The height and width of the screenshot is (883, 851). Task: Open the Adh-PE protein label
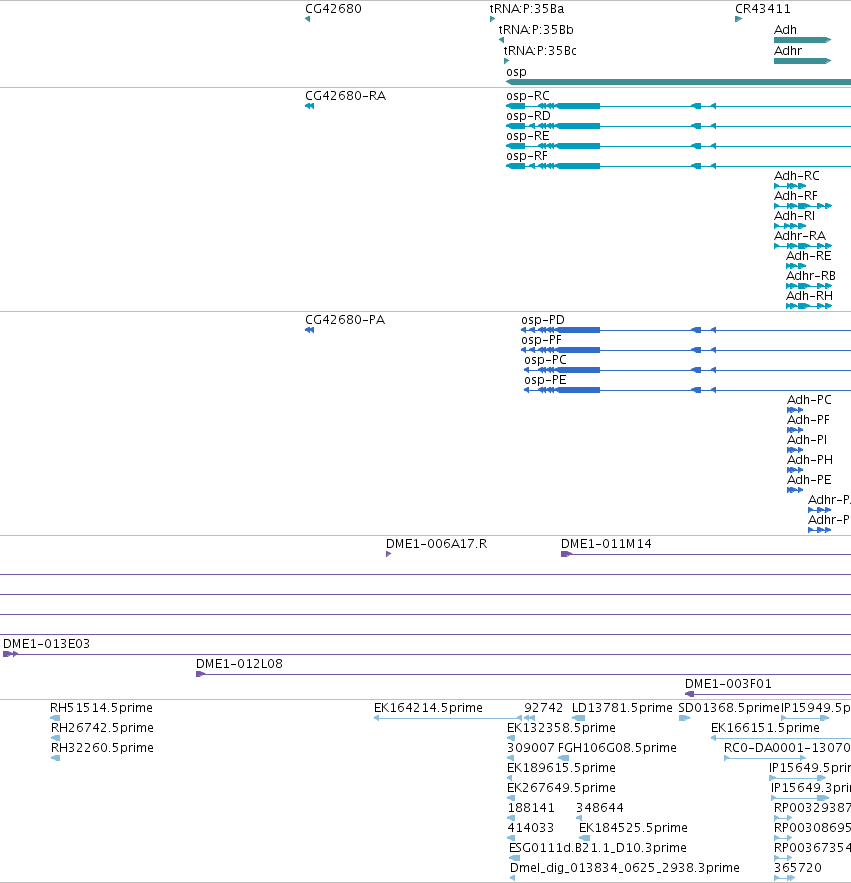coord(809,480)
